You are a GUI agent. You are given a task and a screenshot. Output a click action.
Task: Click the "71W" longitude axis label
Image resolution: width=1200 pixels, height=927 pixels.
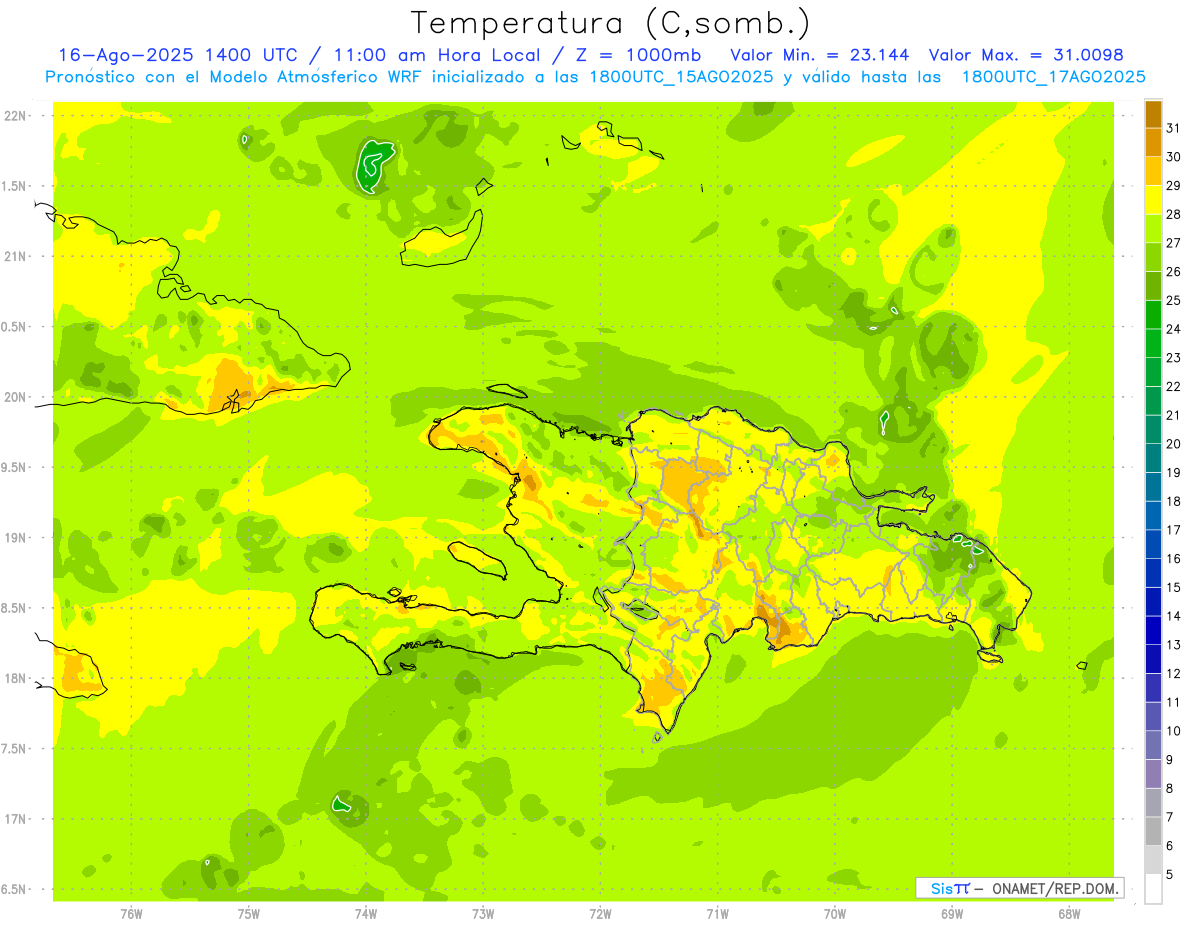point(717,914)
